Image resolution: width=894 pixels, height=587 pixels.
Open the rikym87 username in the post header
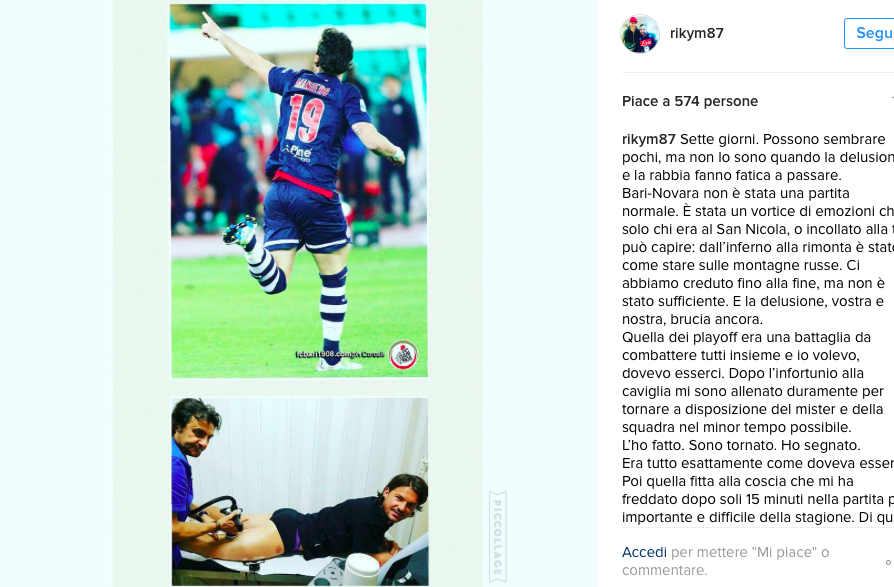pyautogui.click(x=697, y=33)
